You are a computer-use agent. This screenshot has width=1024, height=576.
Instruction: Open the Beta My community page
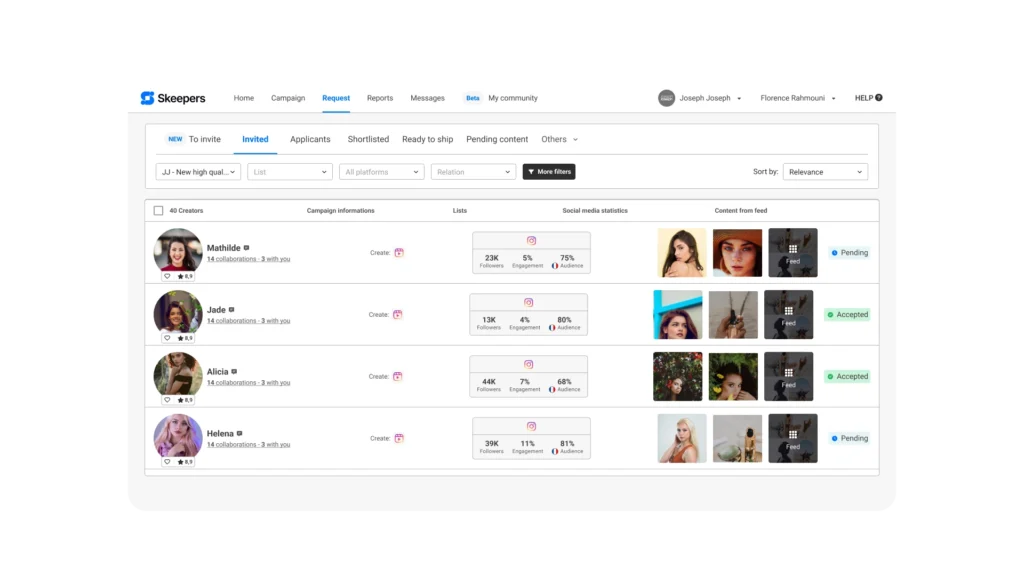click(x=502, y=98)
